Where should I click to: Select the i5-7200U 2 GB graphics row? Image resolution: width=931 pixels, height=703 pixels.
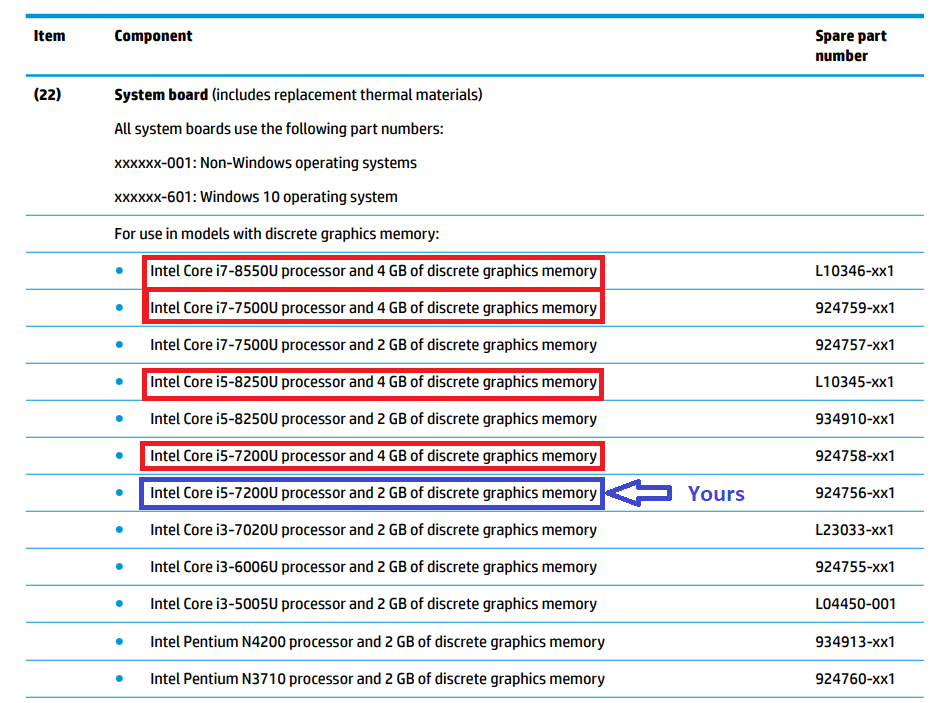click(475, 493)
